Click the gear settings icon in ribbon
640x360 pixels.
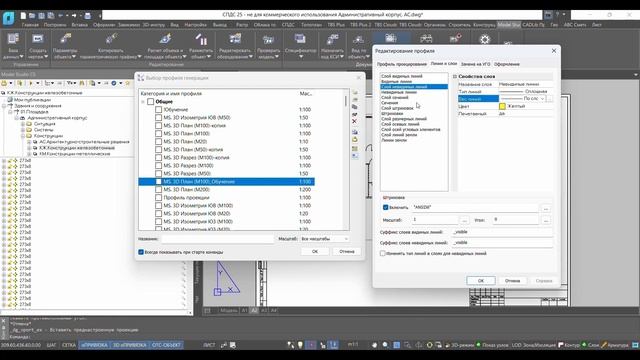pos(484,40)
